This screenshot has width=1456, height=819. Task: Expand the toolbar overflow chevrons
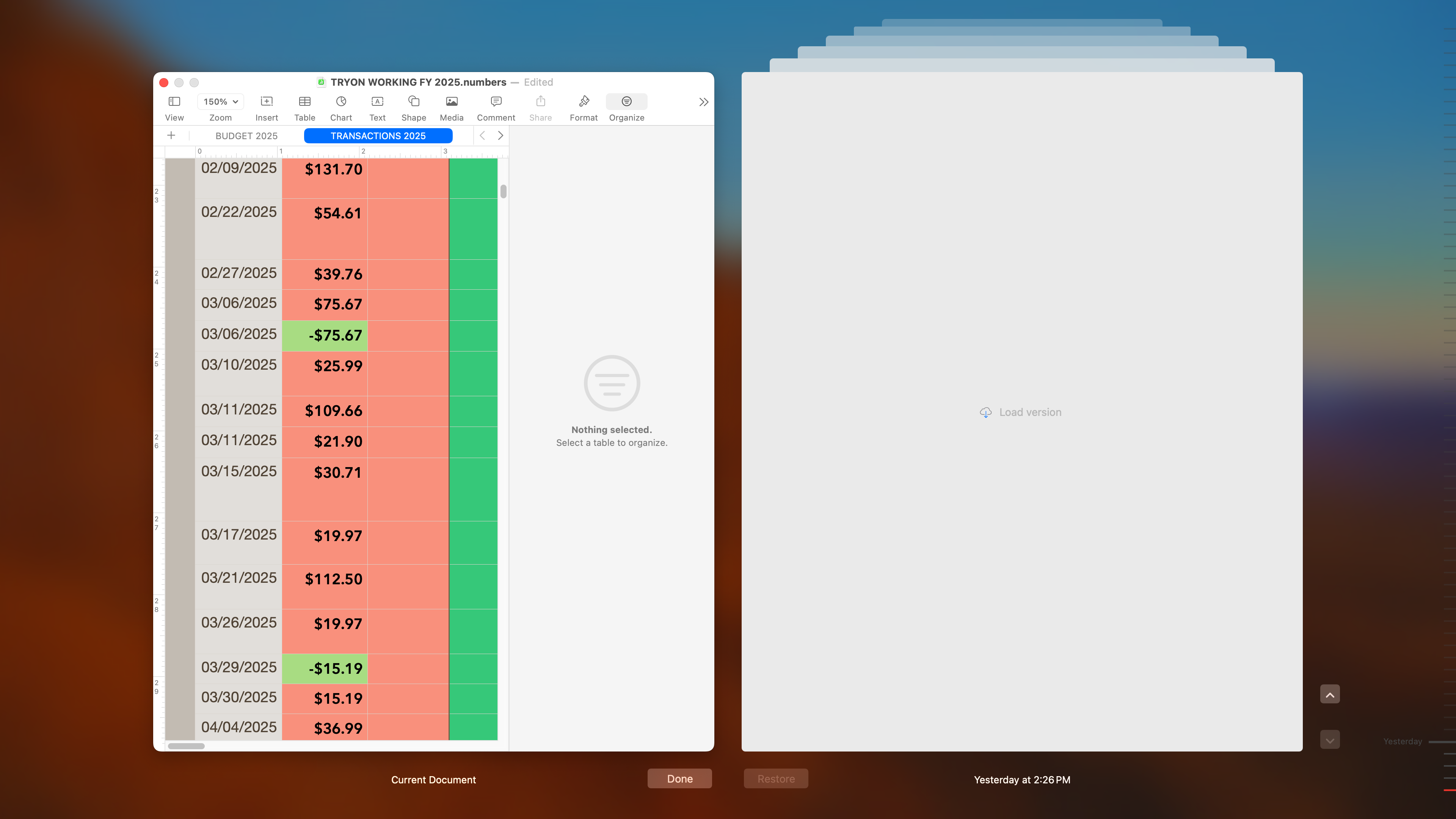(703, 102)
